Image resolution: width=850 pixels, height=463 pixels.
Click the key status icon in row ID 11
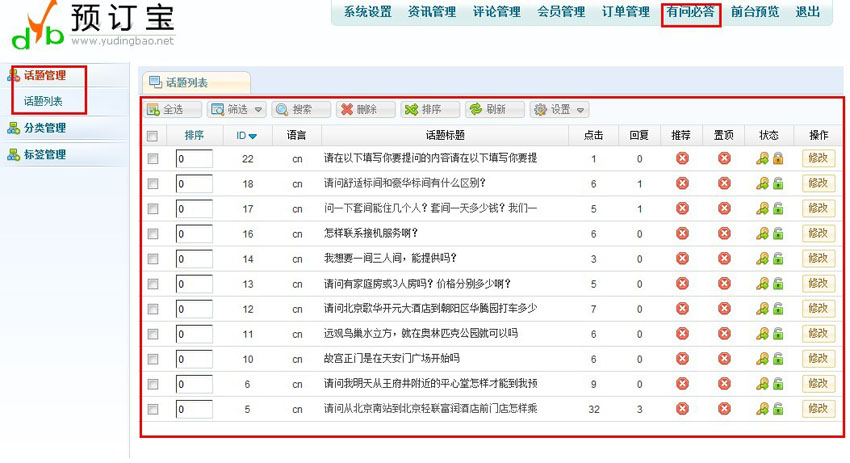click(x=762, y=334)
